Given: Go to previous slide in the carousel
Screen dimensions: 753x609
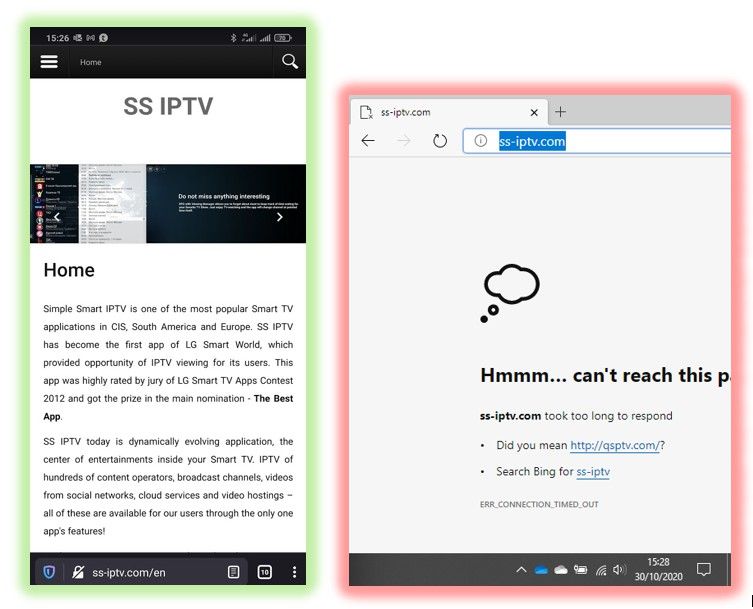Looking at the screenshot, I should coord(57,217).
